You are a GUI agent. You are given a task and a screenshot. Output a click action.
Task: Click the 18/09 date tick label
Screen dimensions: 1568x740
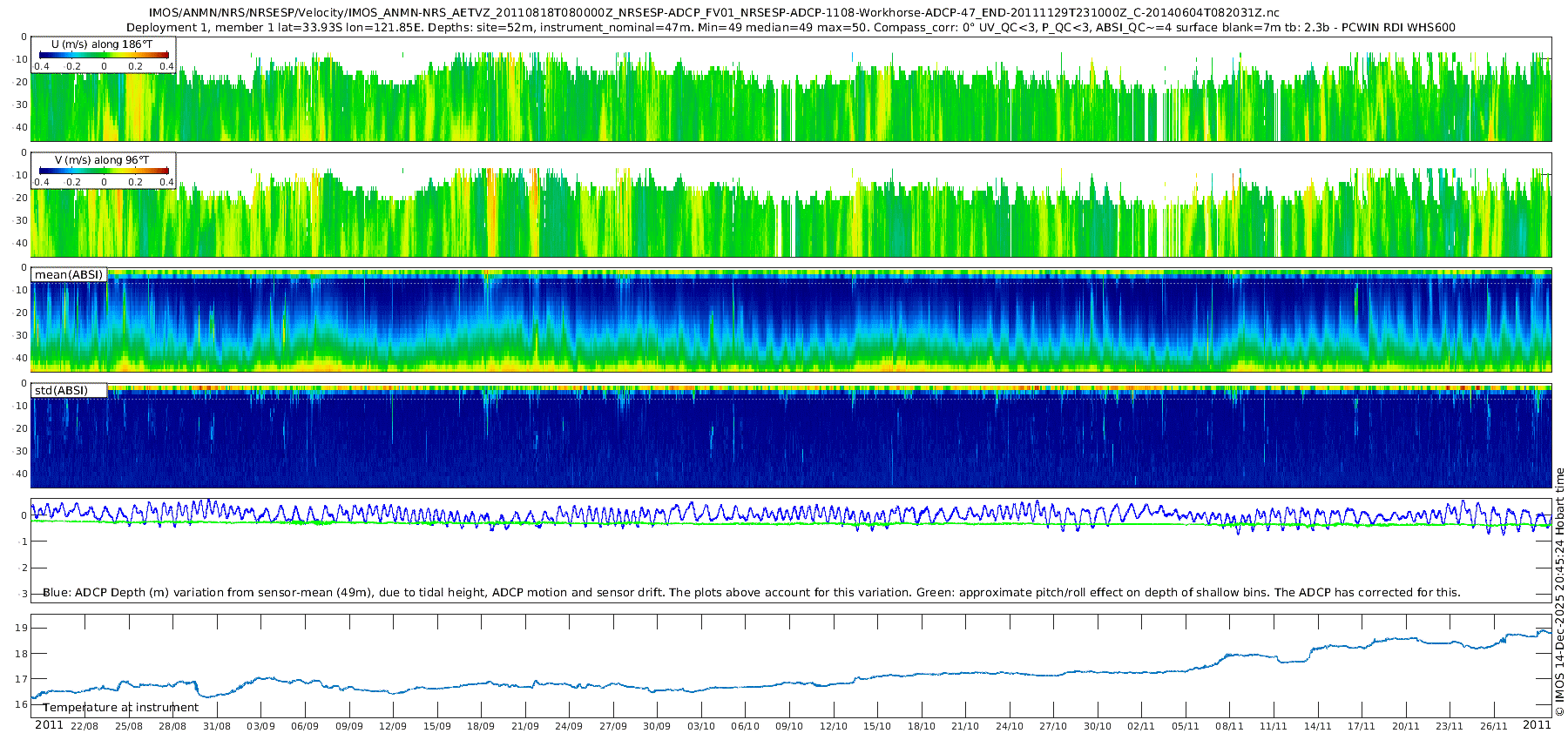coord(481,726)
